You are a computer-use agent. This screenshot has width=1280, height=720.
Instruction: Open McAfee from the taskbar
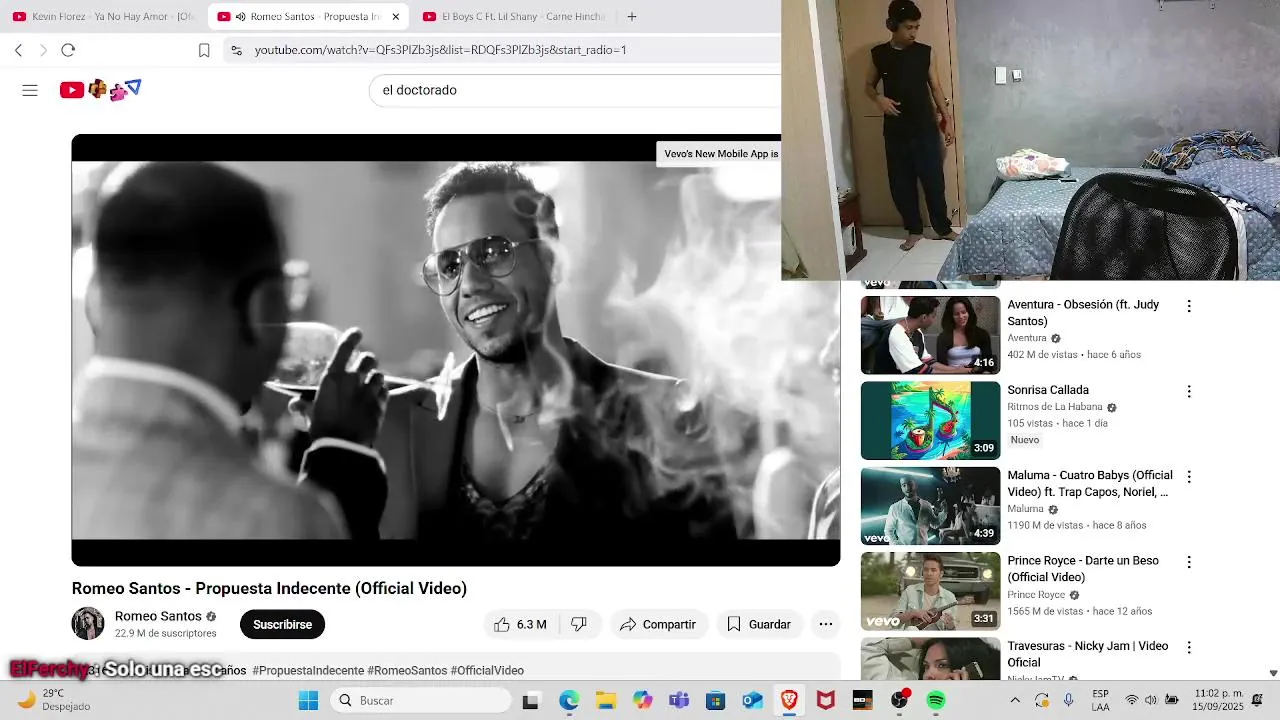826,700
